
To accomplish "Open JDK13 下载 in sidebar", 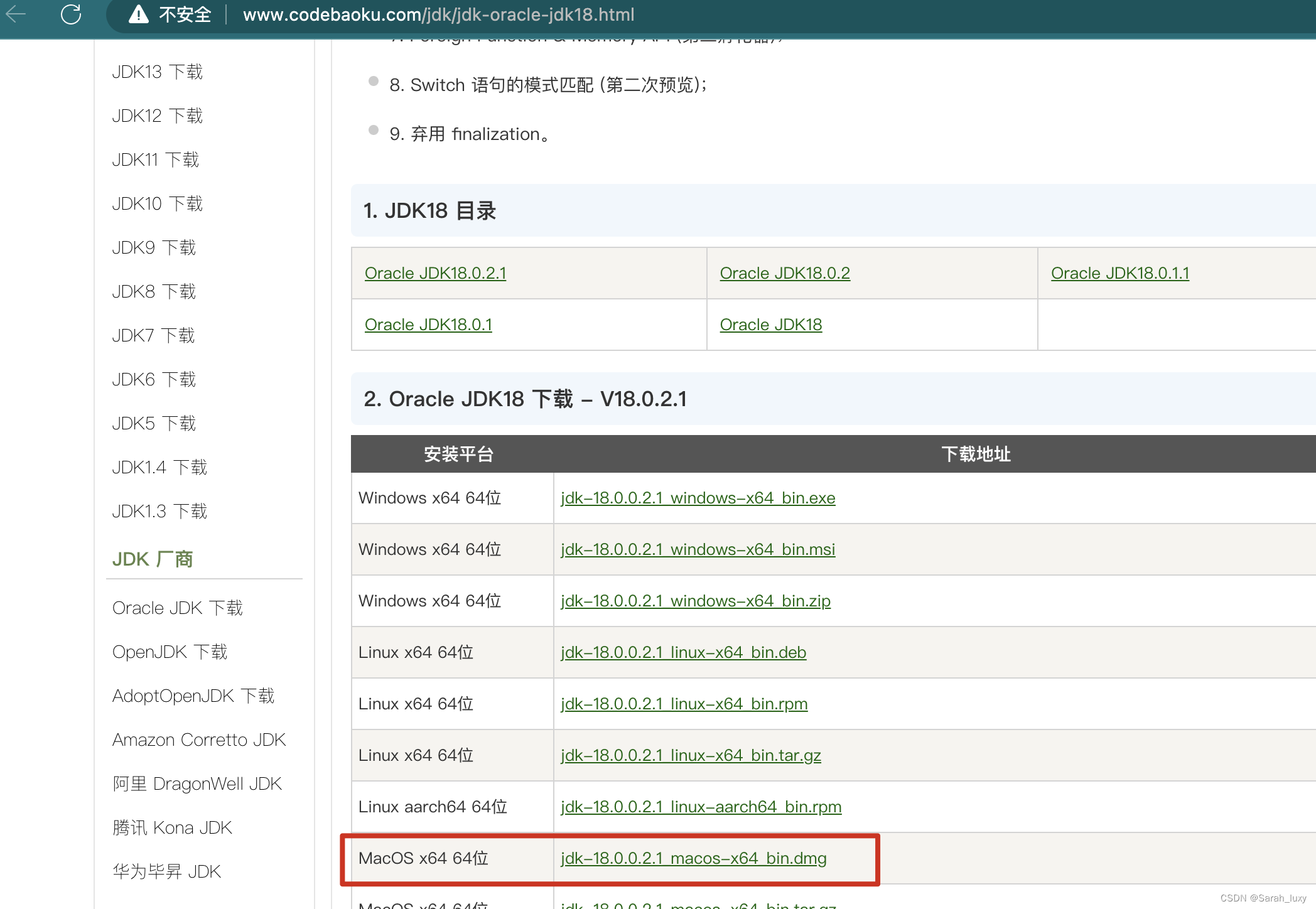I will [x=158, y=72].
